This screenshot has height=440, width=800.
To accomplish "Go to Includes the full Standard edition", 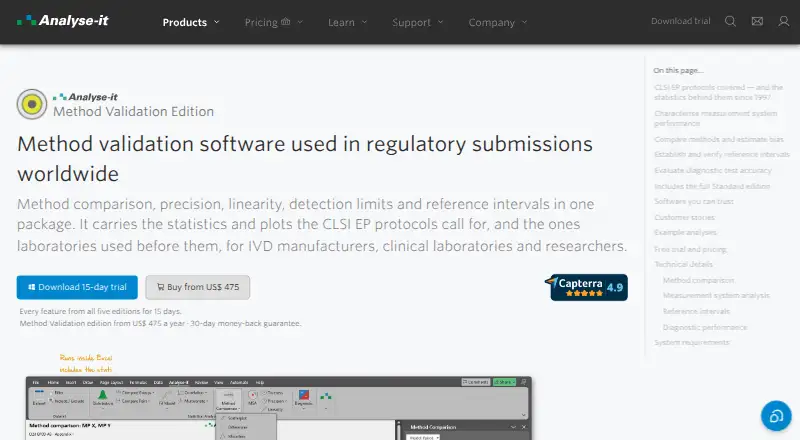I will pos(712,186).
